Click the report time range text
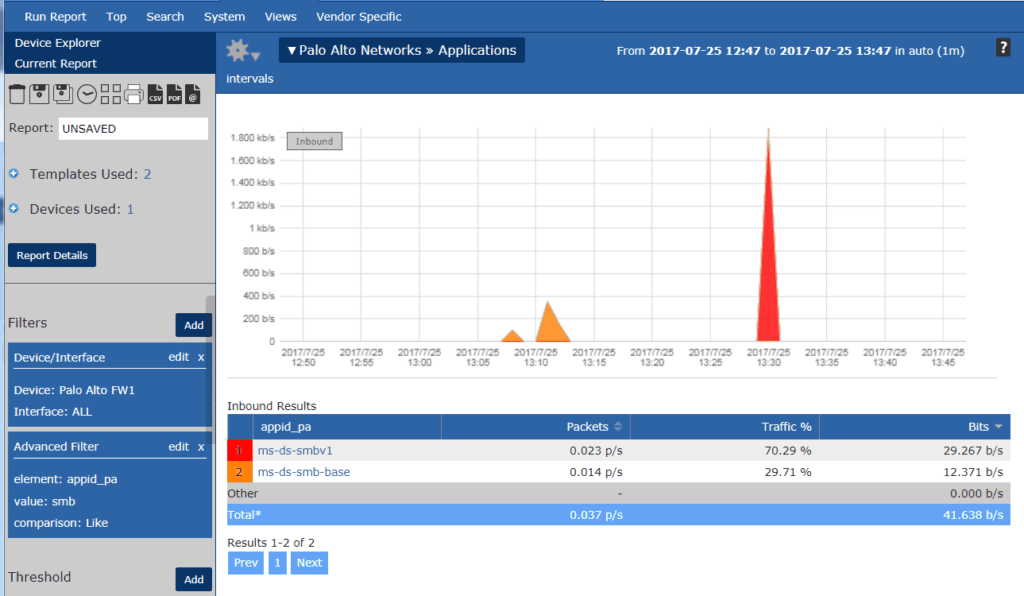 click(x=790, y=51)
